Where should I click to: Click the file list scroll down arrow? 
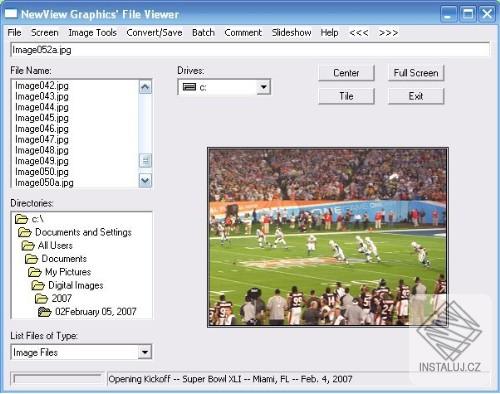145,181
